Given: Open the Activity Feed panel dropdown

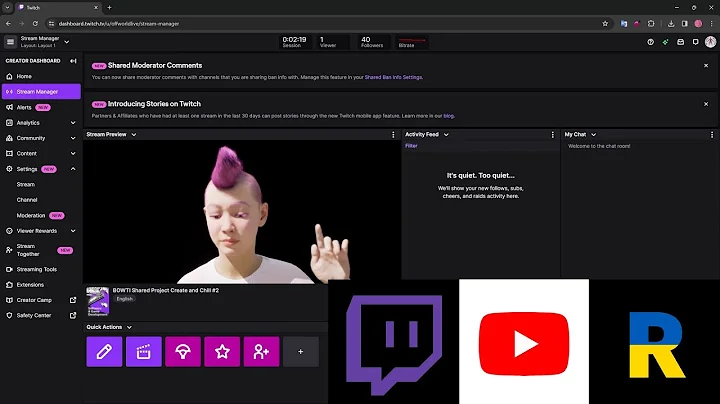Looking at the screenshot, I should pos(446,135).
